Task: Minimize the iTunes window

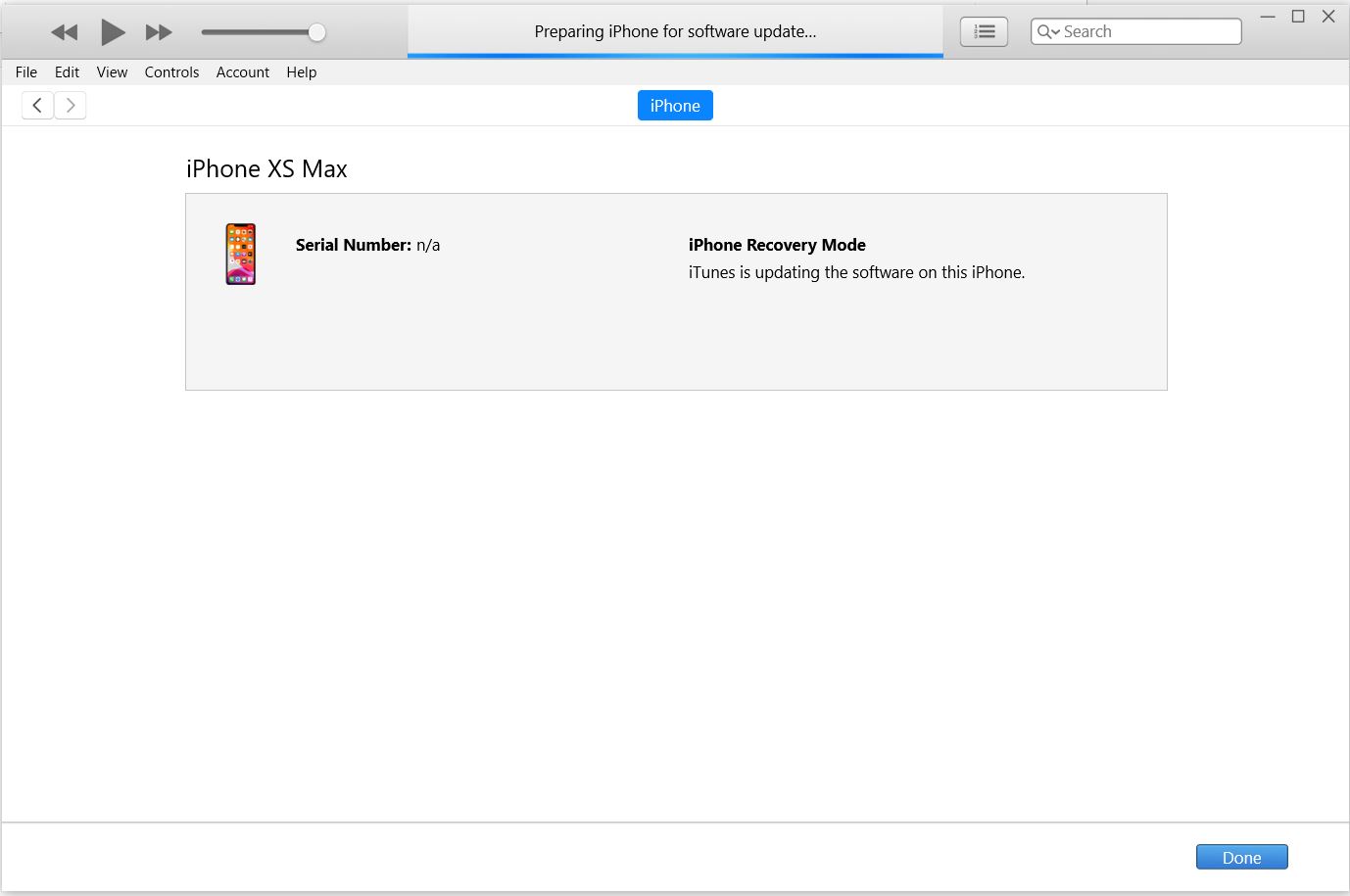Action: [x=1268, y=17]
